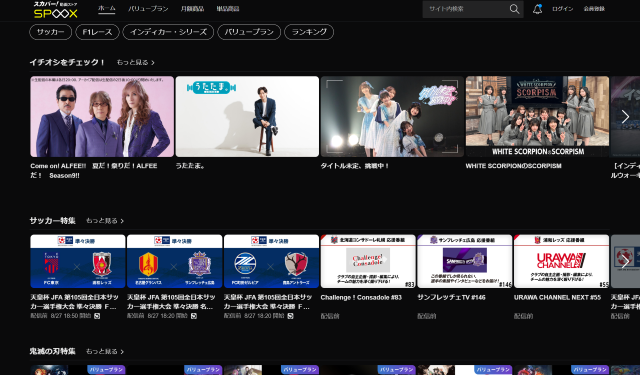Viewport: 640px width, 375px height.
Task: Open Come on! ALFEE thumbnail
Action: point(102,116)
